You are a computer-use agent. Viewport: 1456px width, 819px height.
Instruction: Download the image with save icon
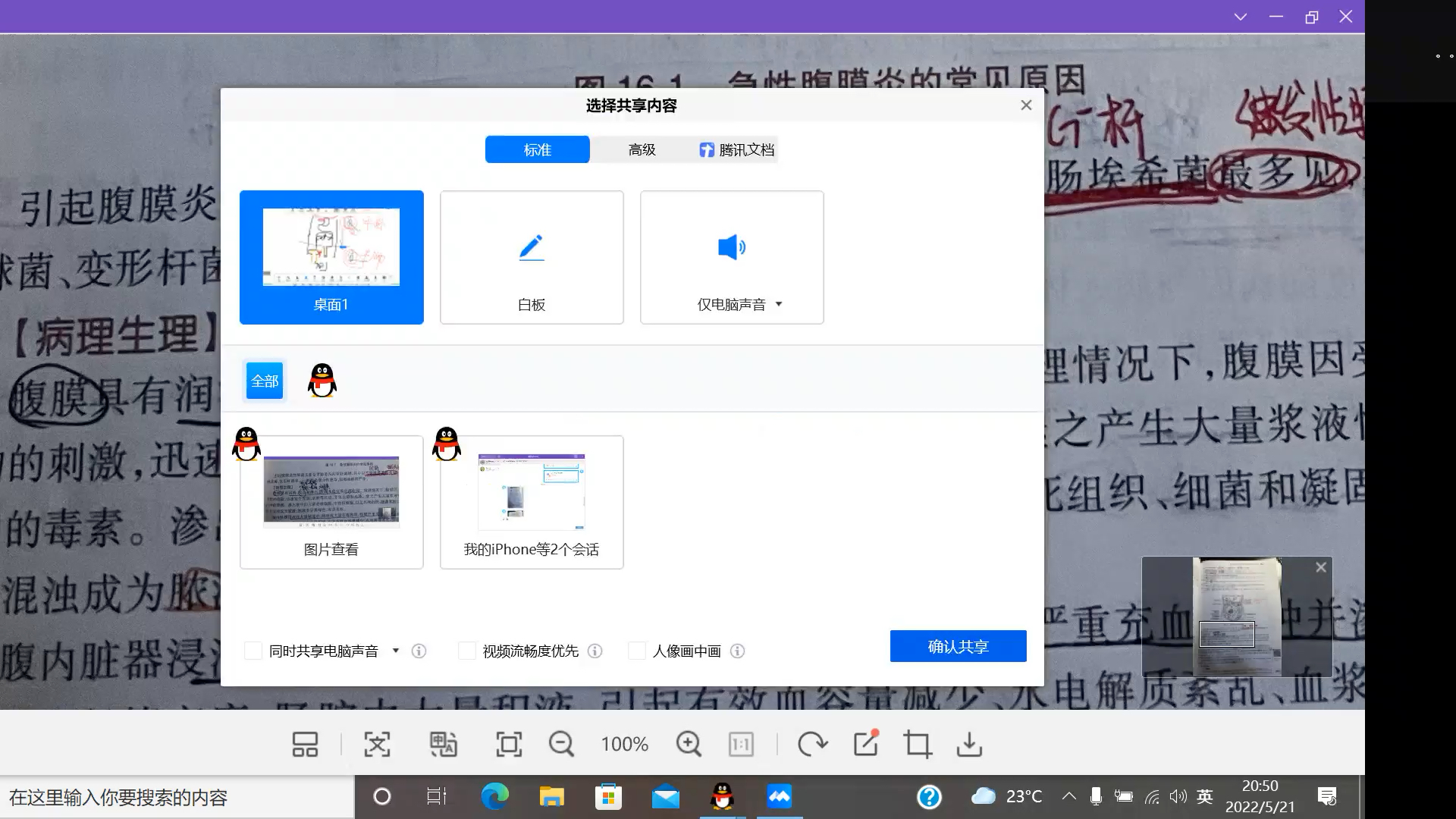tap(969, 745)
